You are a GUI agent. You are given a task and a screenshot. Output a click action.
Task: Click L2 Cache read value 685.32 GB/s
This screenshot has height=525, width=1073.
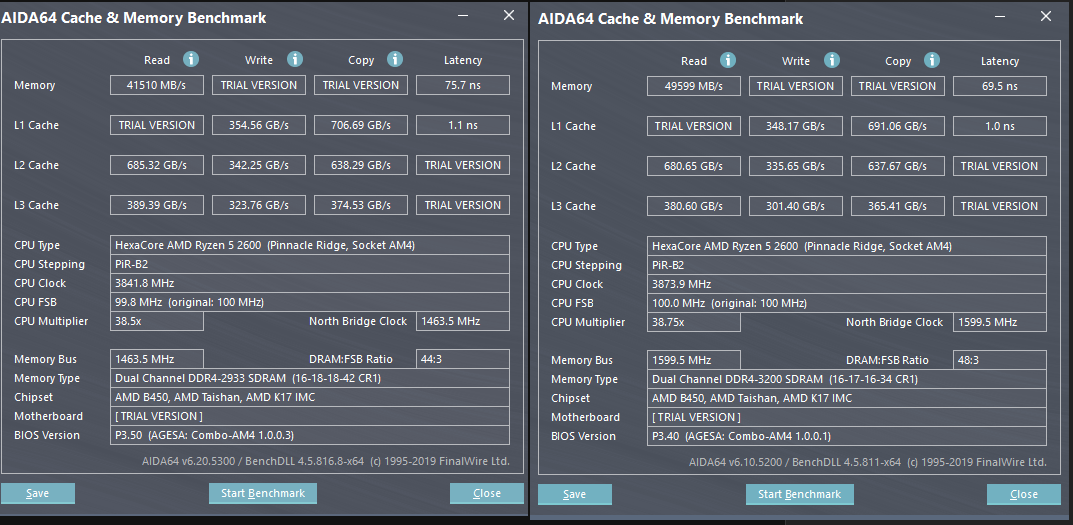[x=157, y=165]
